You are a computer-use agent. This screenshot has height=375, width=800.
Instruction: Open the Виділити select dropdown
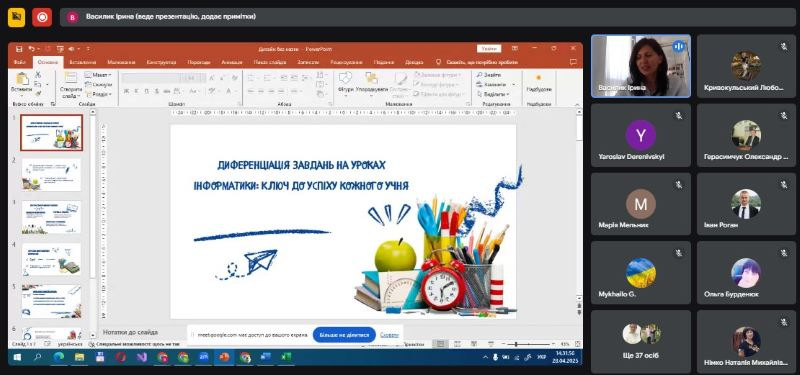493,94
